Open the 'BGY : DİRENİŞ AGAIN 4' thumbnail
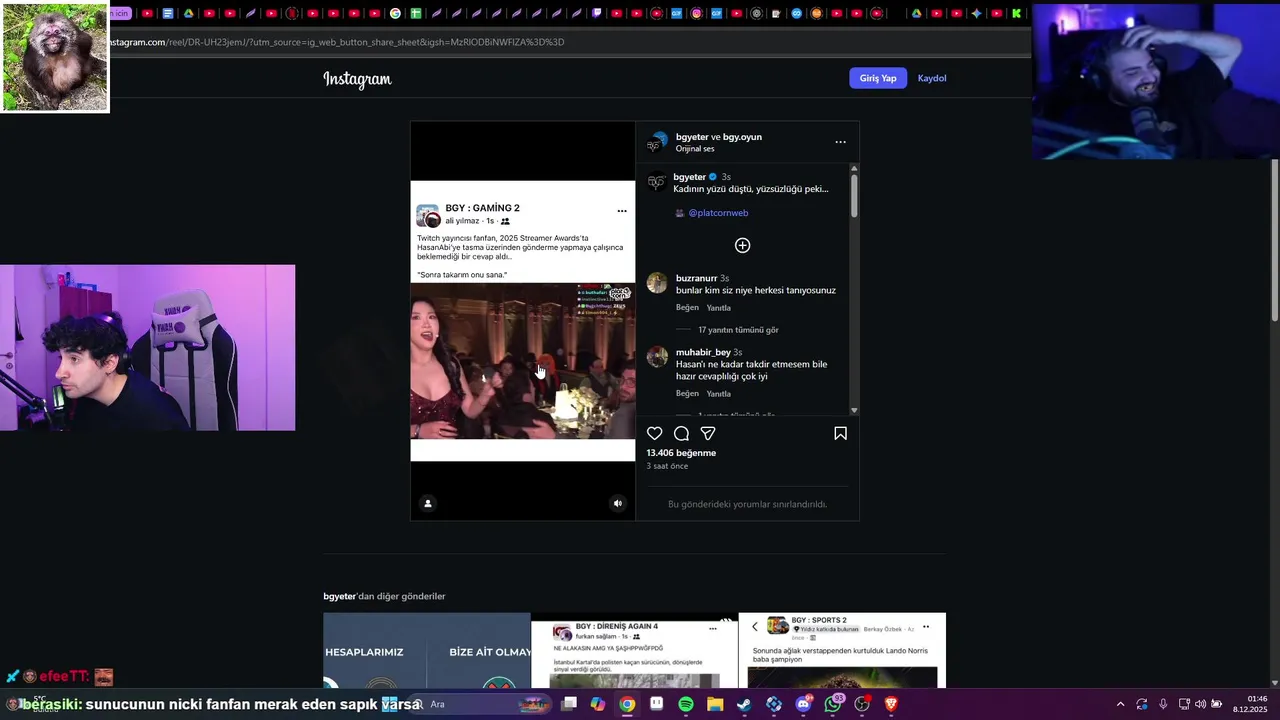Screen dimensions: 1280x720 click(634, 651)
